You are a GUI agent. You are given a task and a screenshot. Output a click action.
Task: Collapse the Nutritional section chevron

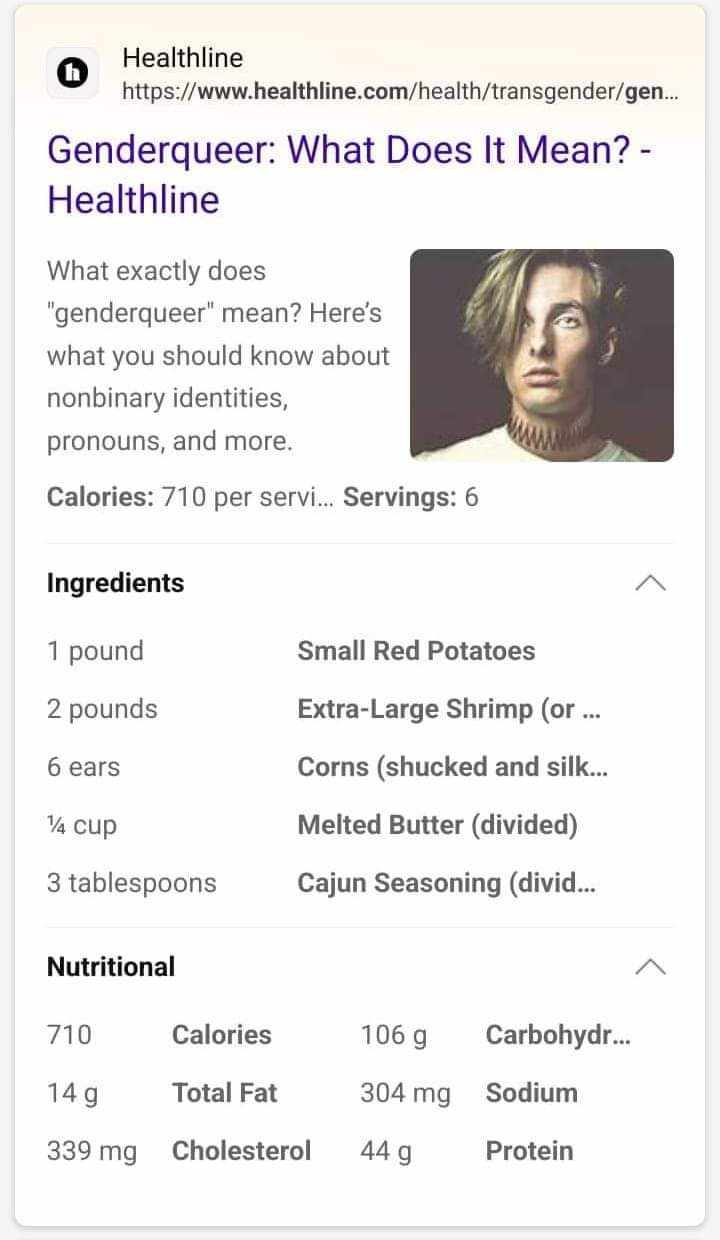(x=650, y=967)
